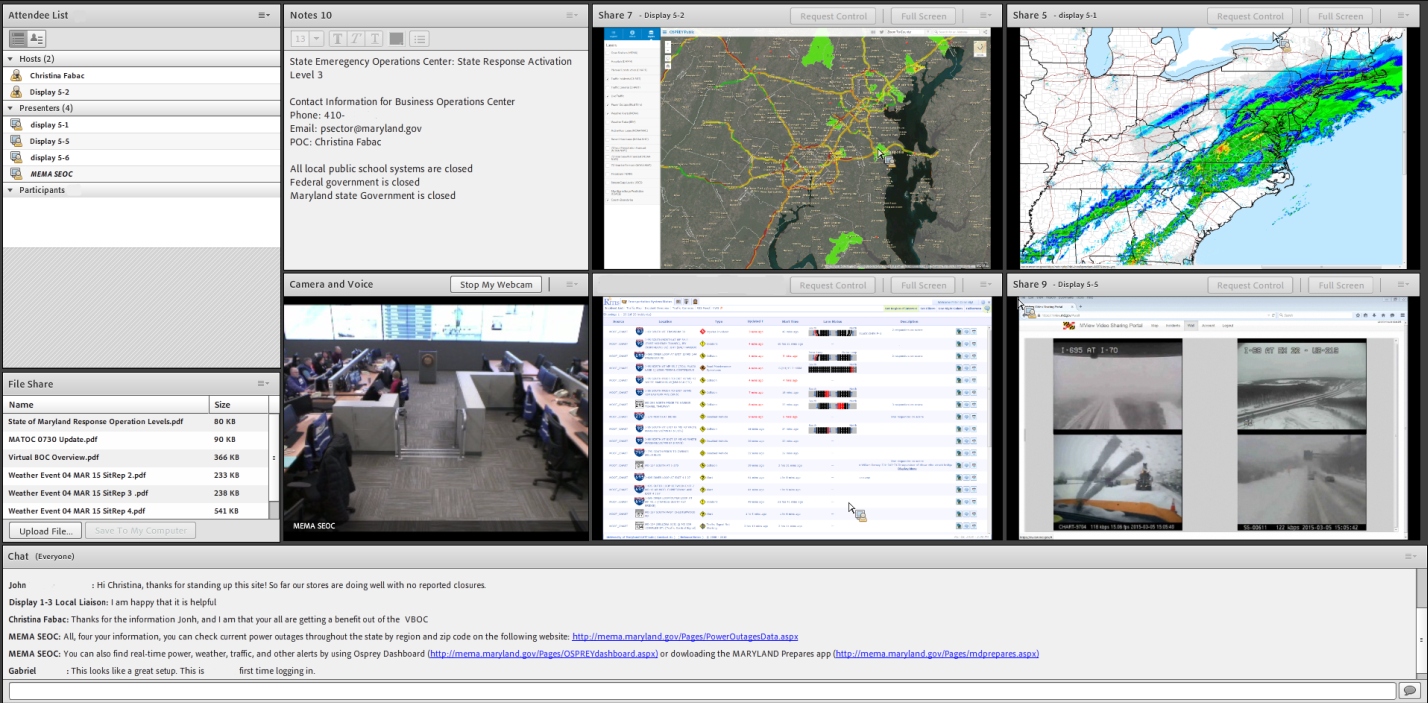The width and height of the screenshot is (1428, 703).
Task: Select Virtual BOC Overview.pdf in File Share
Action: tap(54, 457)
